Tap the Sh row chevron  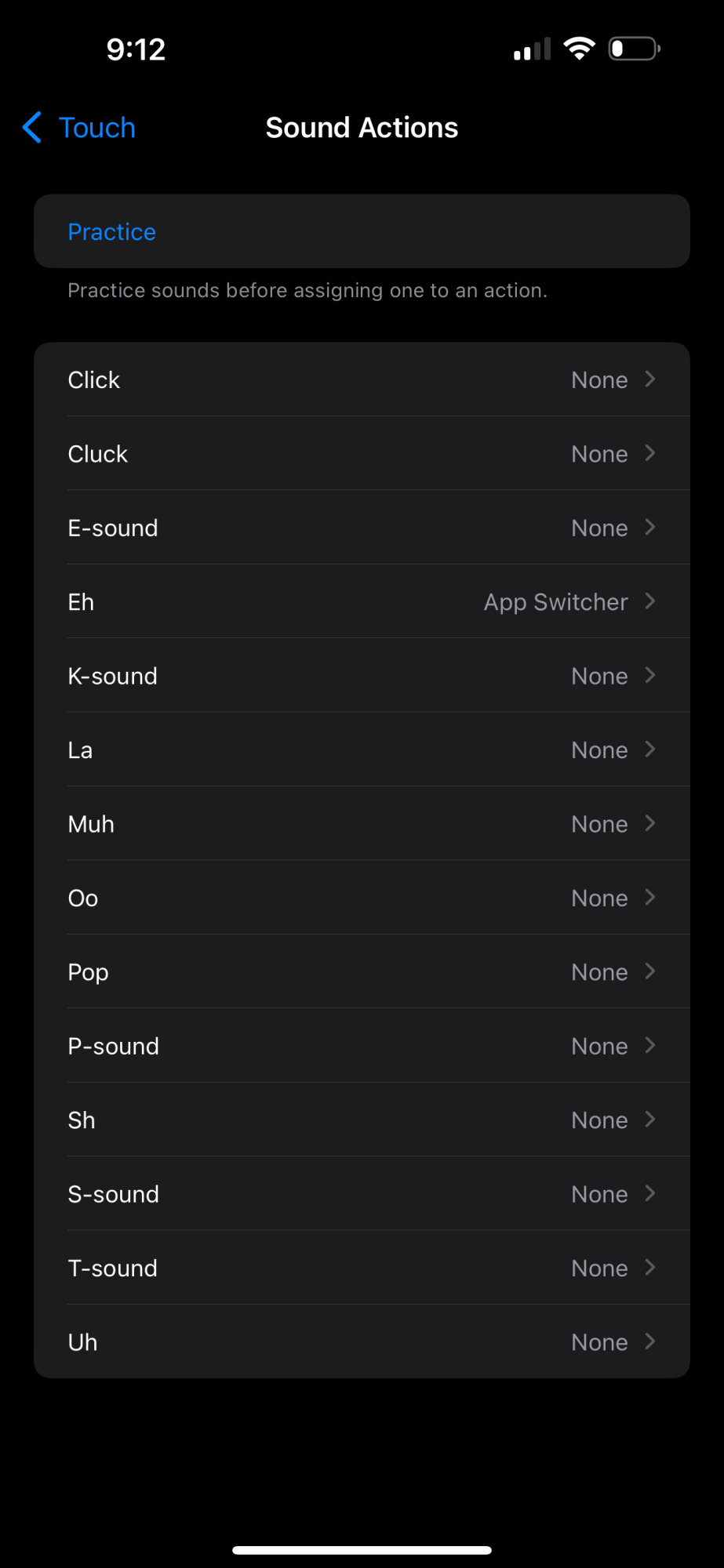pos(649,1120)
